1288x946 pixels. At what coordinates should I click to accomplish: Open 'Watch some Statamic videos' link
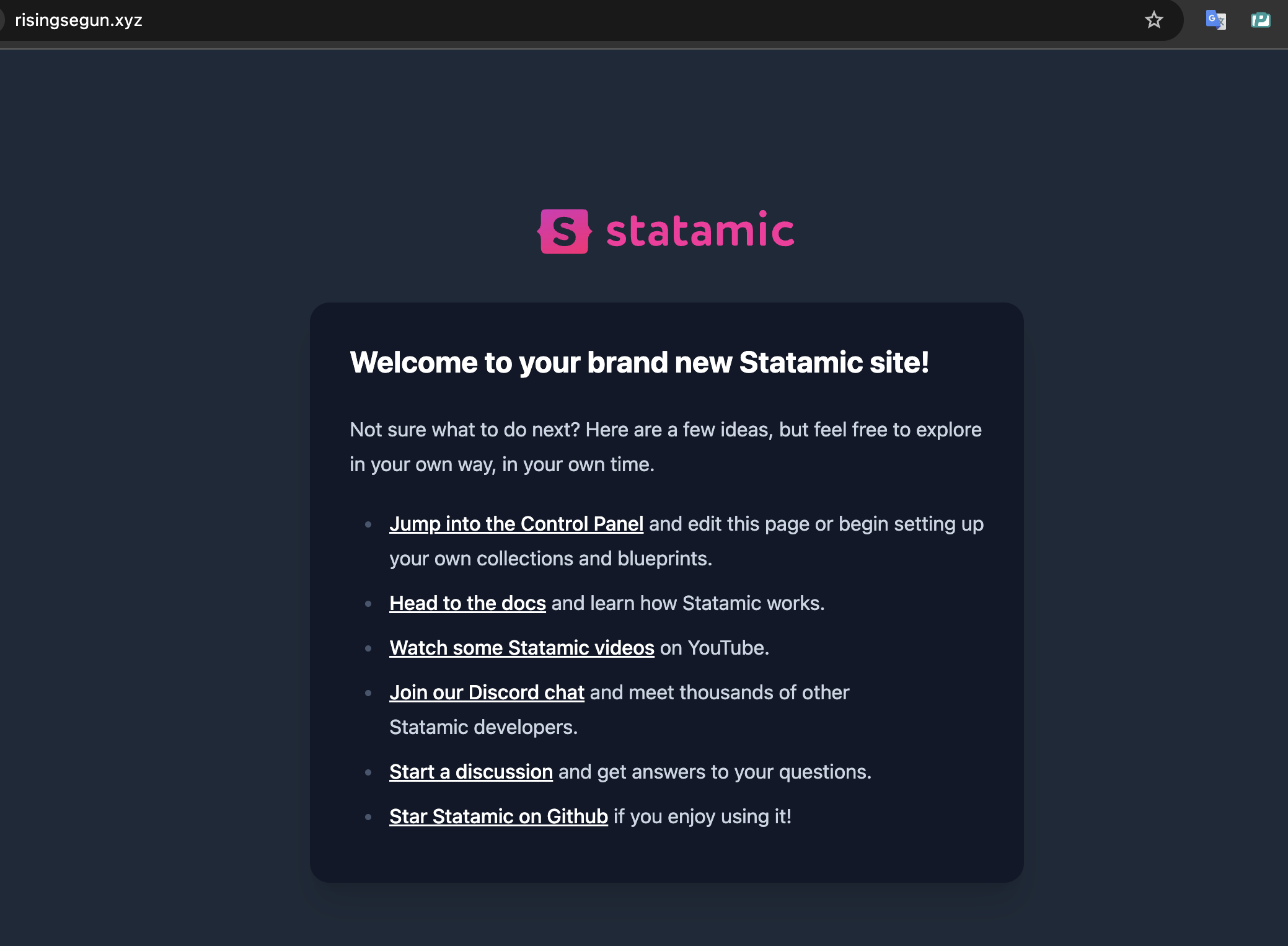(521, 647)
